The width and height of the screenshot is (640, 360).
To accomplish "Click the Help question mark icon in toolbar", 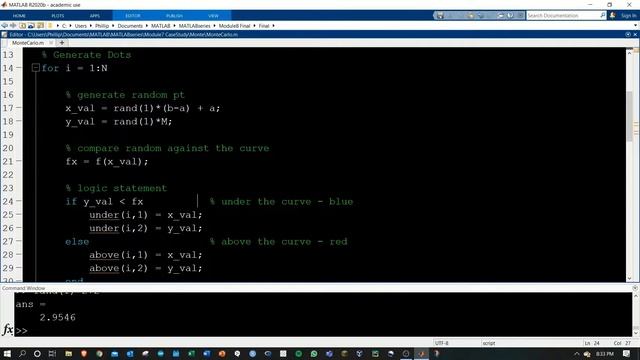I will click(511, 16).
